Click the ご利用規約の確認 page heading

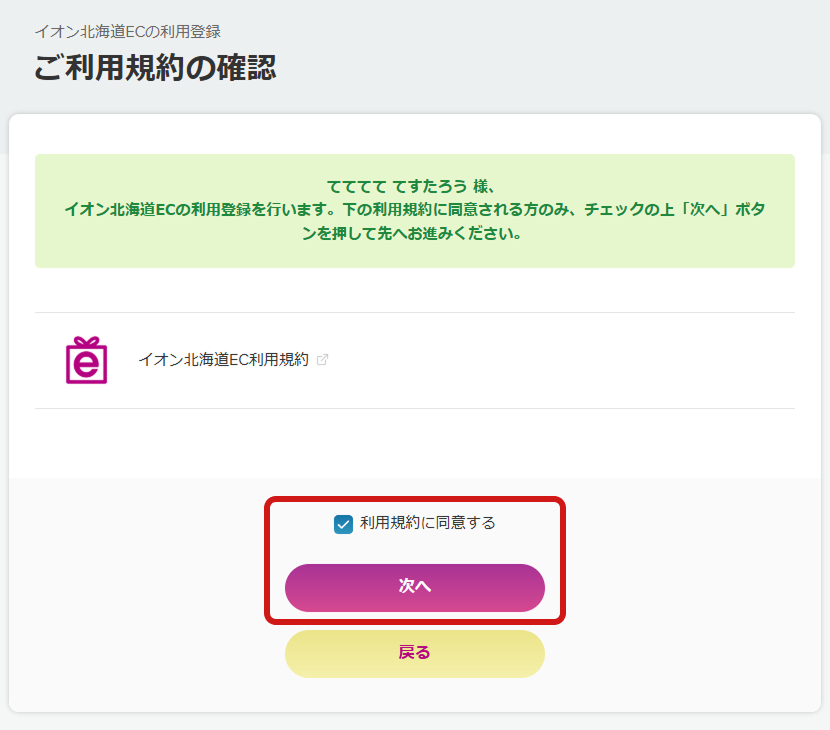pos(155,68)
